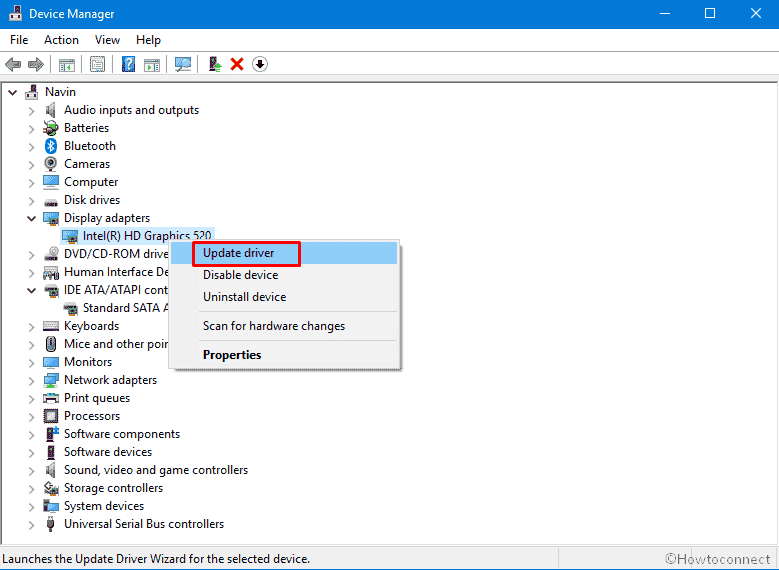Open the View menu
The width and height of the screenshot is (779, 570).
[107, 40]
